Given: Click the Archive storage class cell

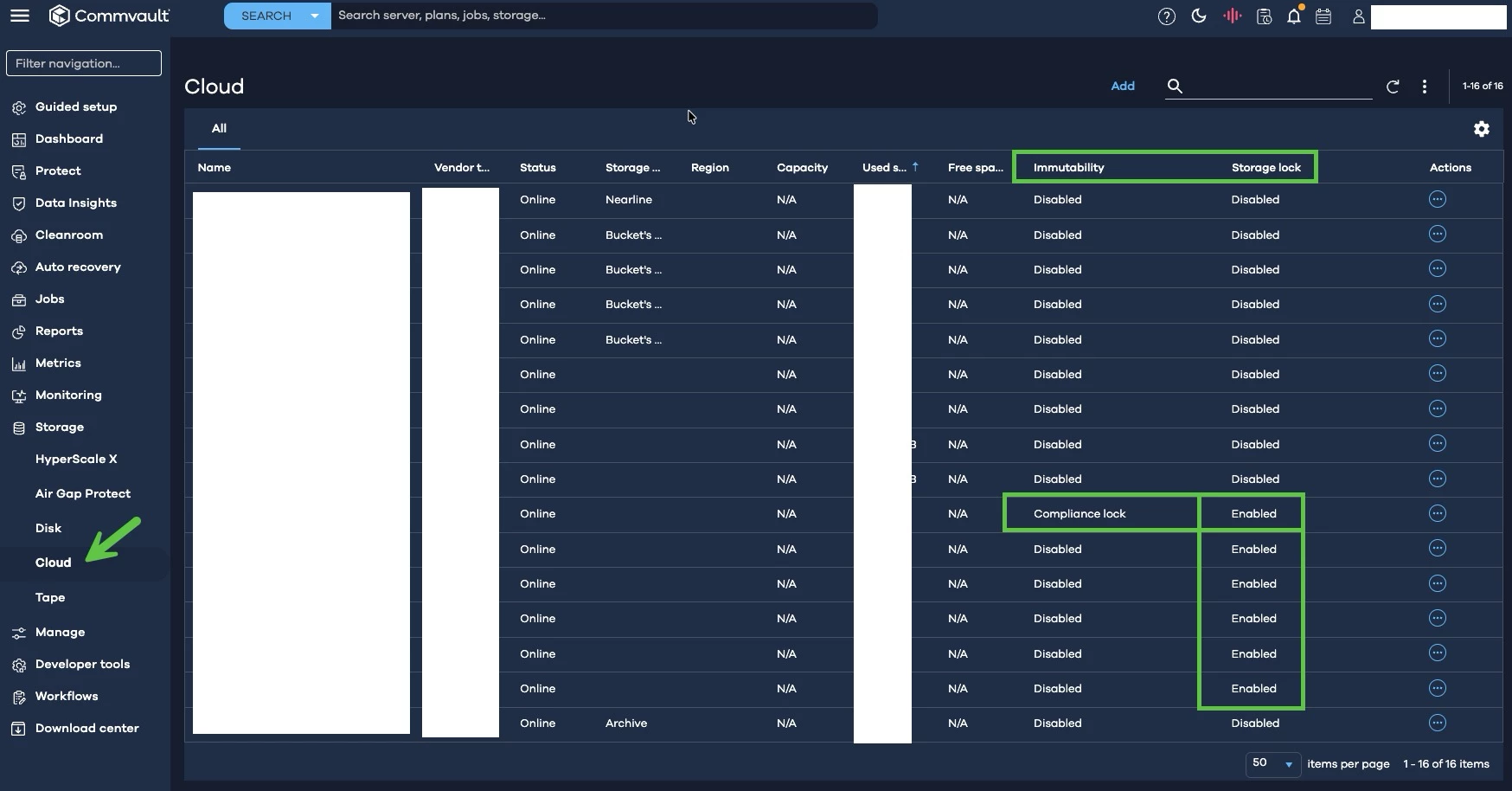Looking at the screenshot, I should point(626,723).
